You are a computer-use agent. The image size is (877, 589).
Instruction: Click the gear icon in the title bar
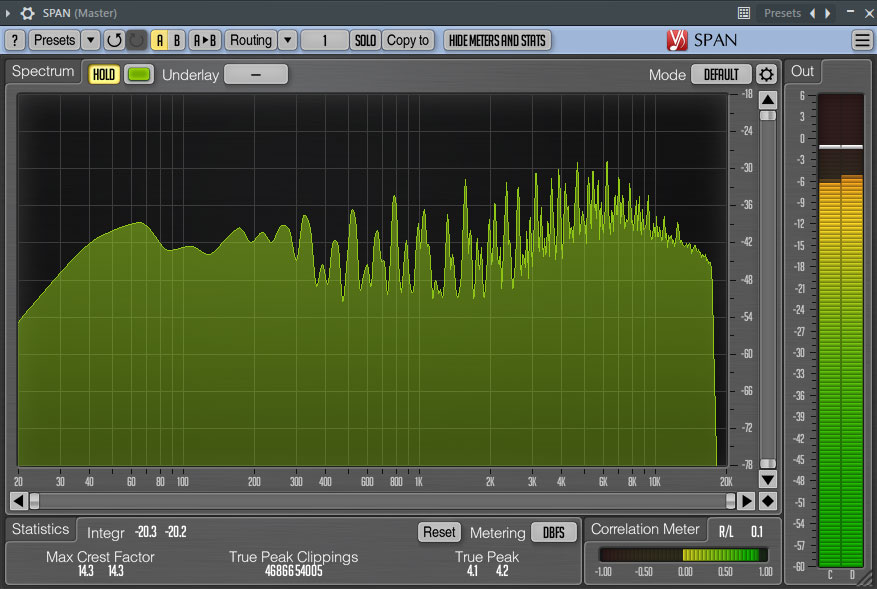click(x=27, y=13)
